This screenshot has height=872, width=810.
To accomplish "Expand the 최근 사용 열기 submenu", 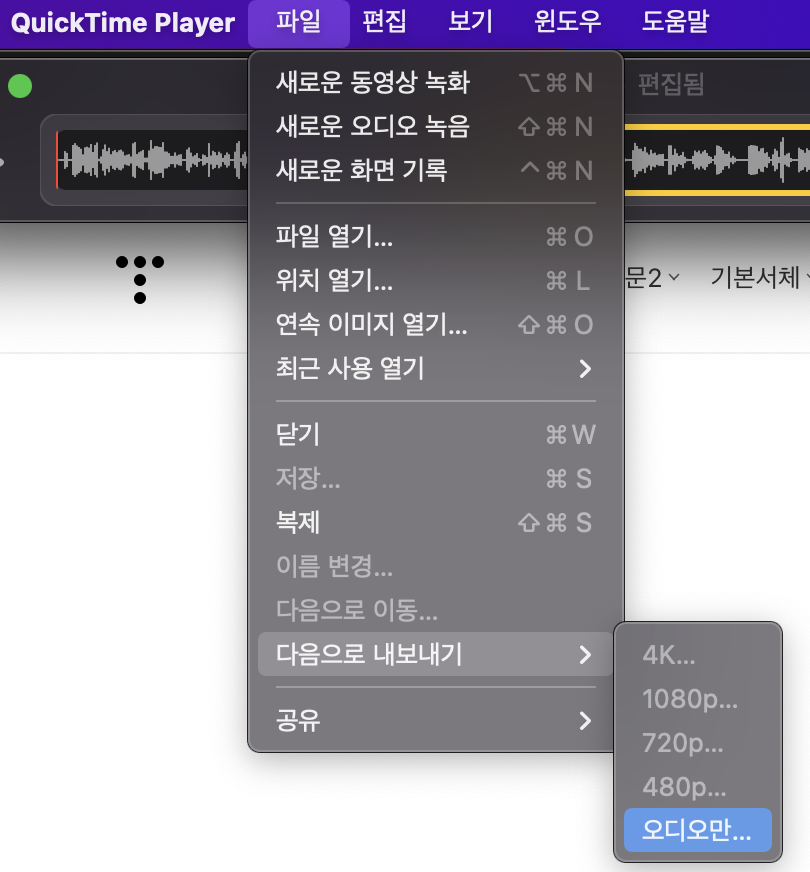I will pyautogui.click(x=435, y=369).
